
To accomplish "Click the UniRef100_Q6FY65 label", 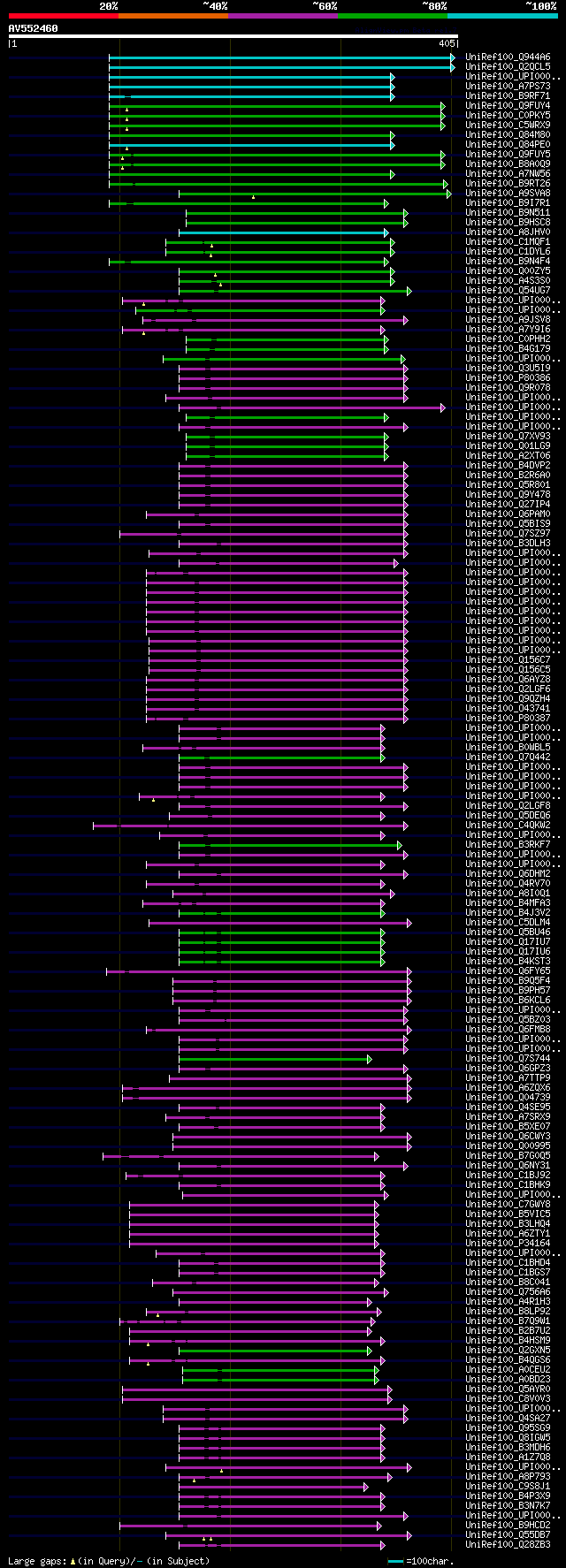I will 508,971.
